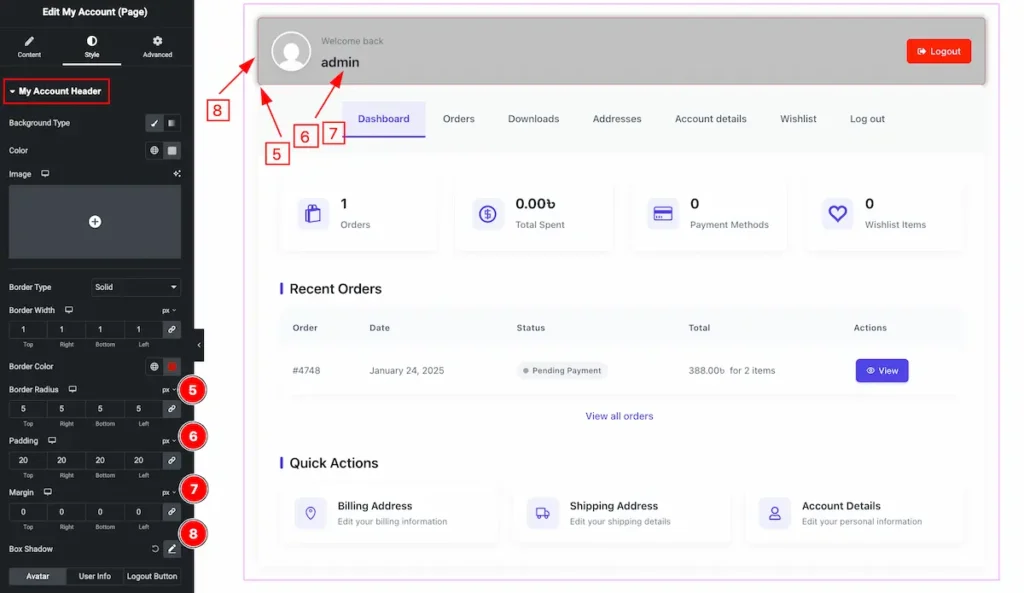Click the AI sparkle icon beside Image

pyautogui.click(x=177, y=174)
